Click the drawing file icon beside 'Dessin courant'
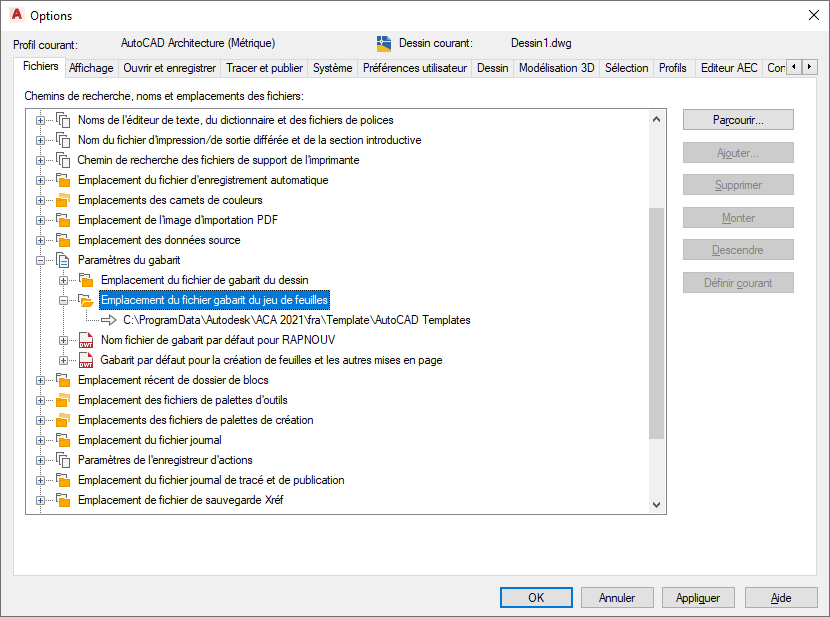The image size is (830, 617). 384,43
